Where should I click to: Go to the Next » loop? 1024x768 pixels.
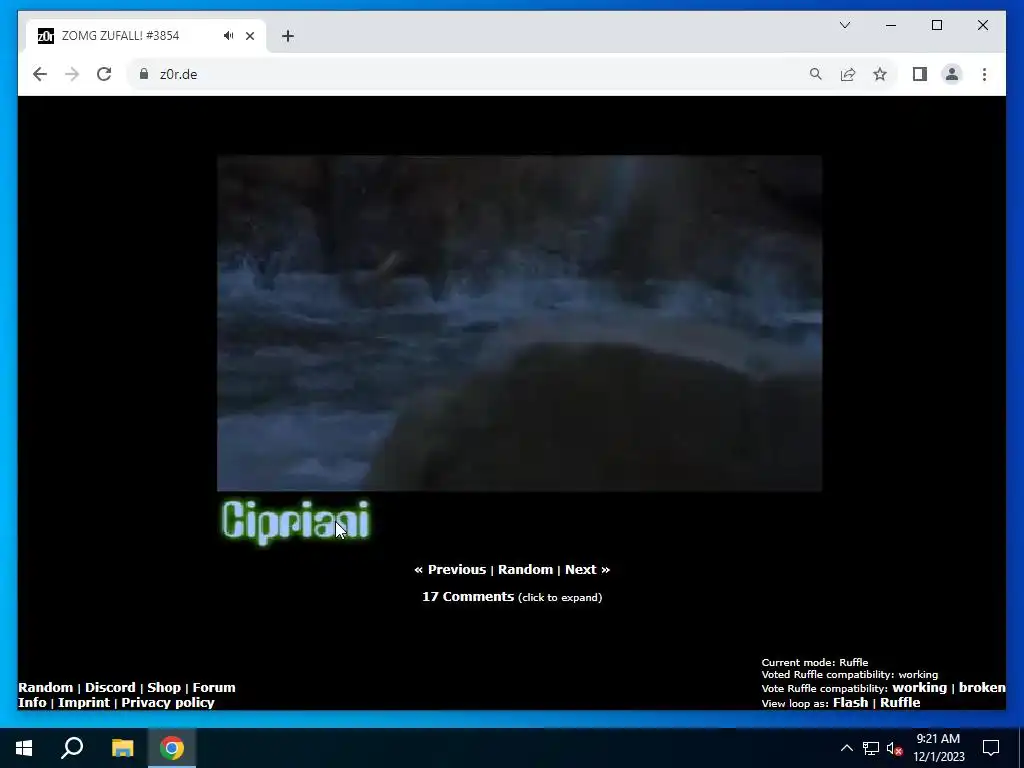pyautogui.click(x=587, y=569)
